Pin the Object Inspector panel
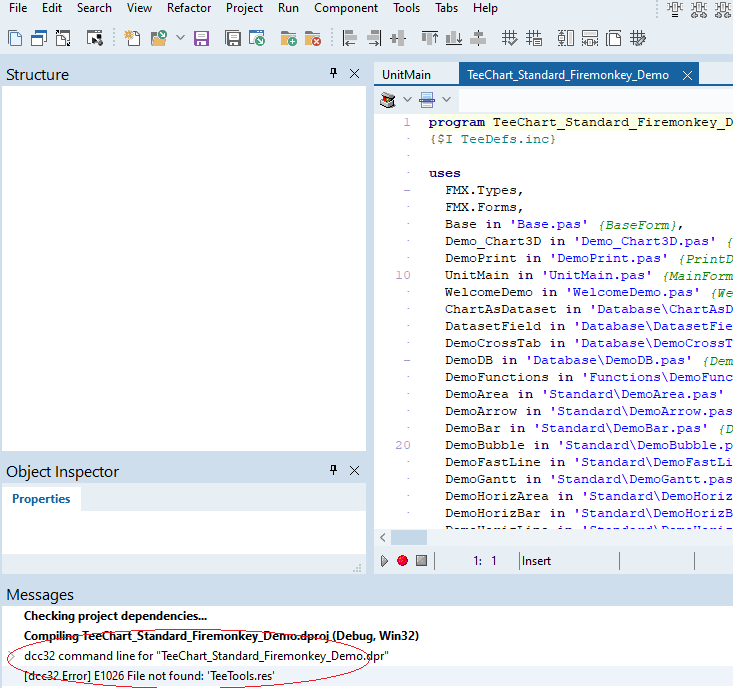 pos(333,470)
